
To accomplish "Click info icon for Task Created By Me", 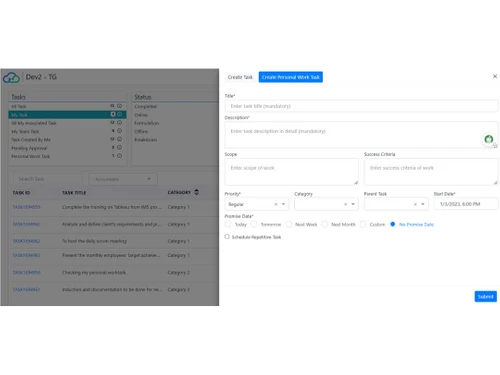I will click(x=119, y=139).
